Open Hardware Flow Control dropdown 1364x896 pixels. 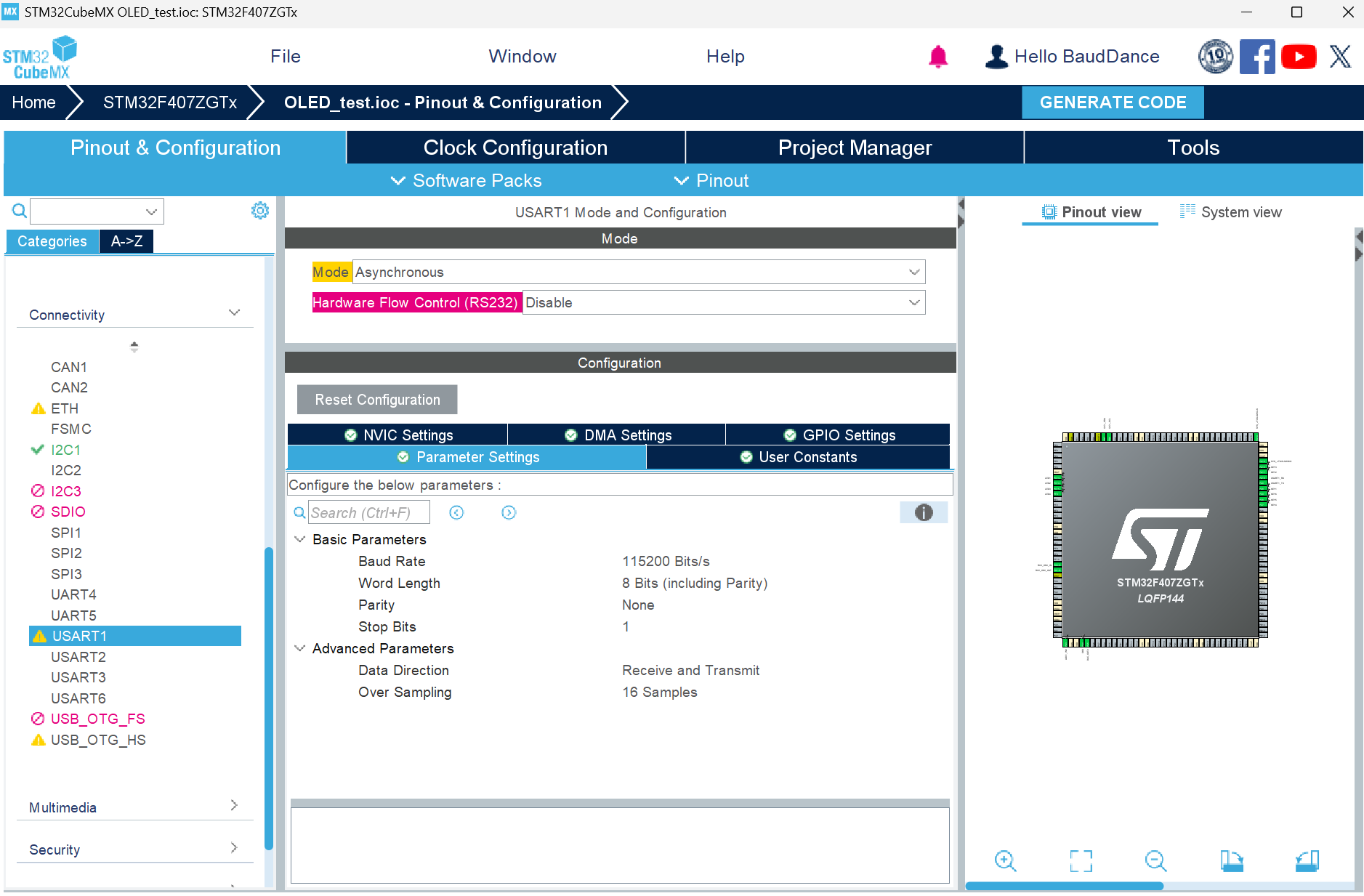(x=724, y=302)
